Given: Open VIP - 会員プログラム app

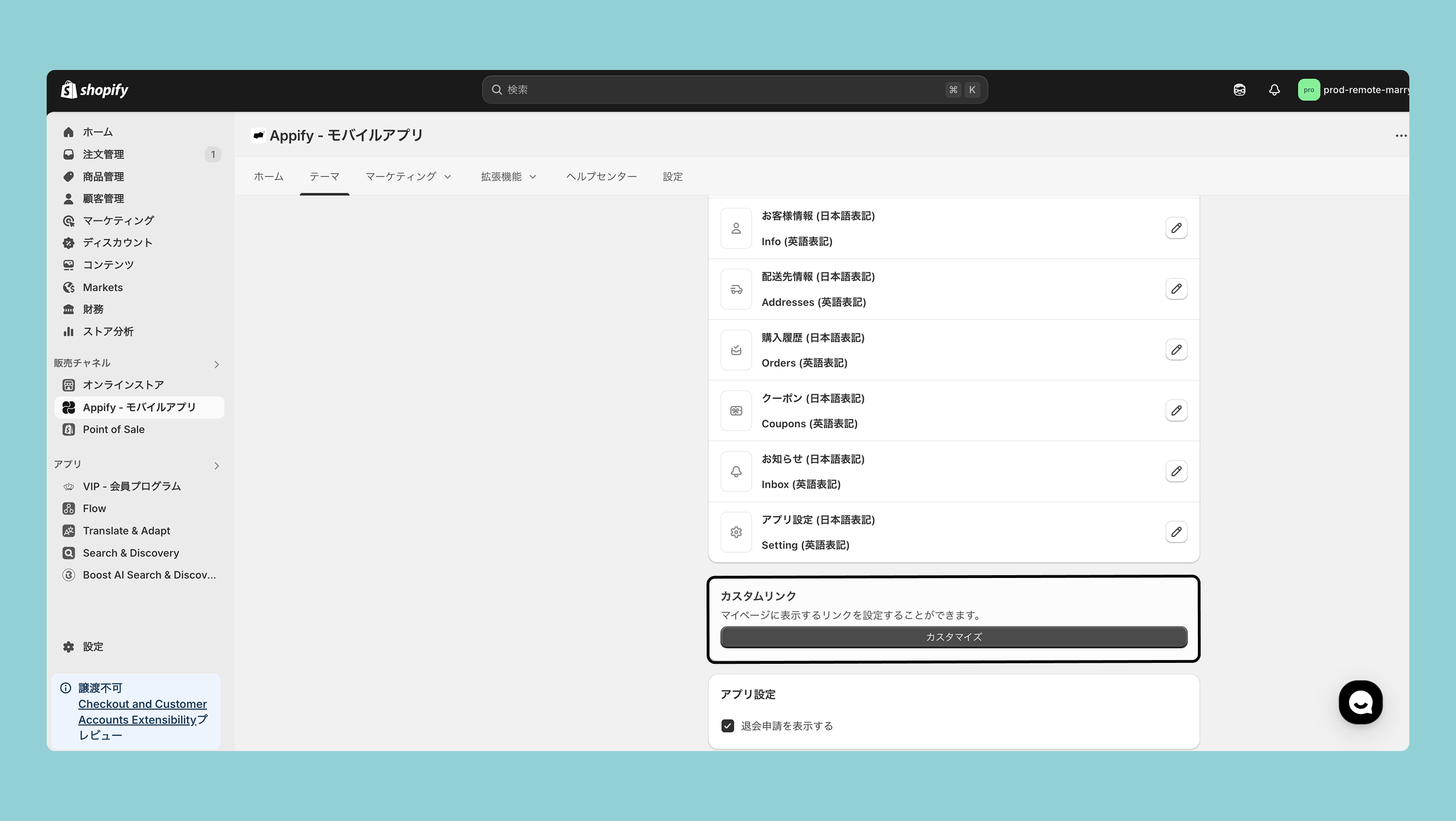Looking at the screenshot, I should pyautogui.click(x=139, y=486).
